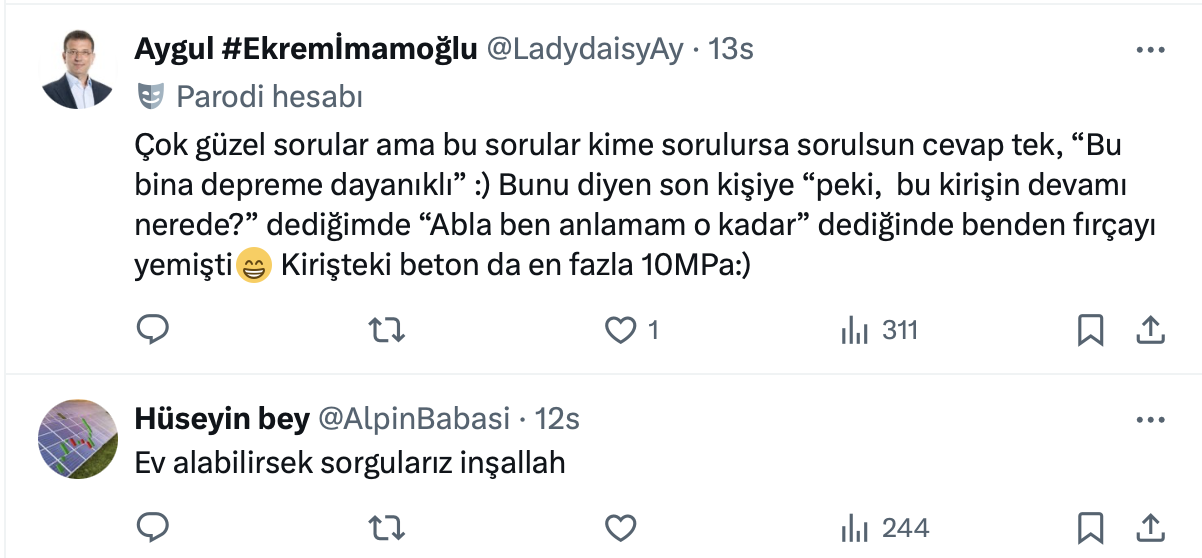View analytics showing 311 views
Screen dimensions: 1202x558
point(879,329)
